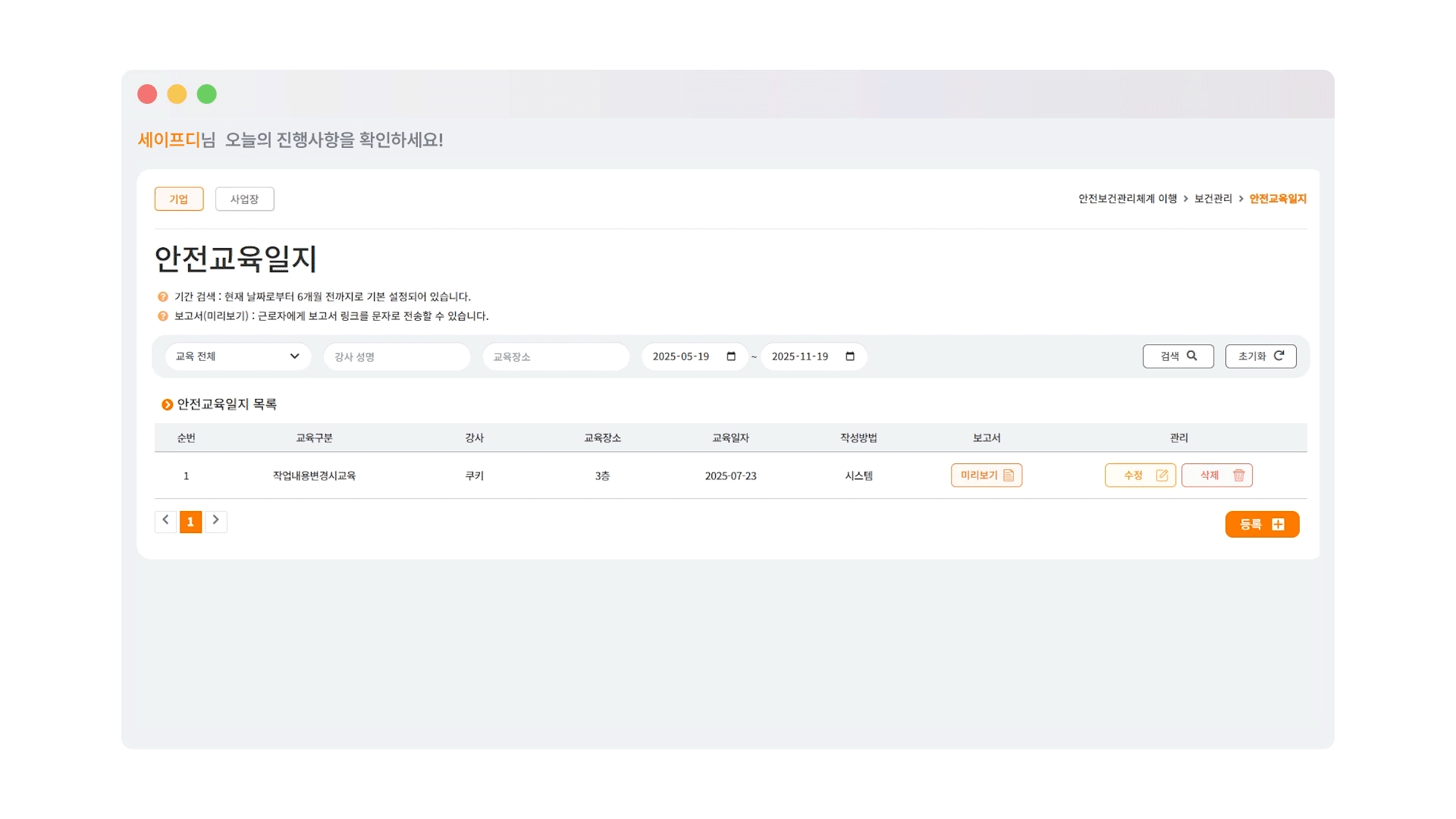Select the 기업 tab

click(179, 199)
